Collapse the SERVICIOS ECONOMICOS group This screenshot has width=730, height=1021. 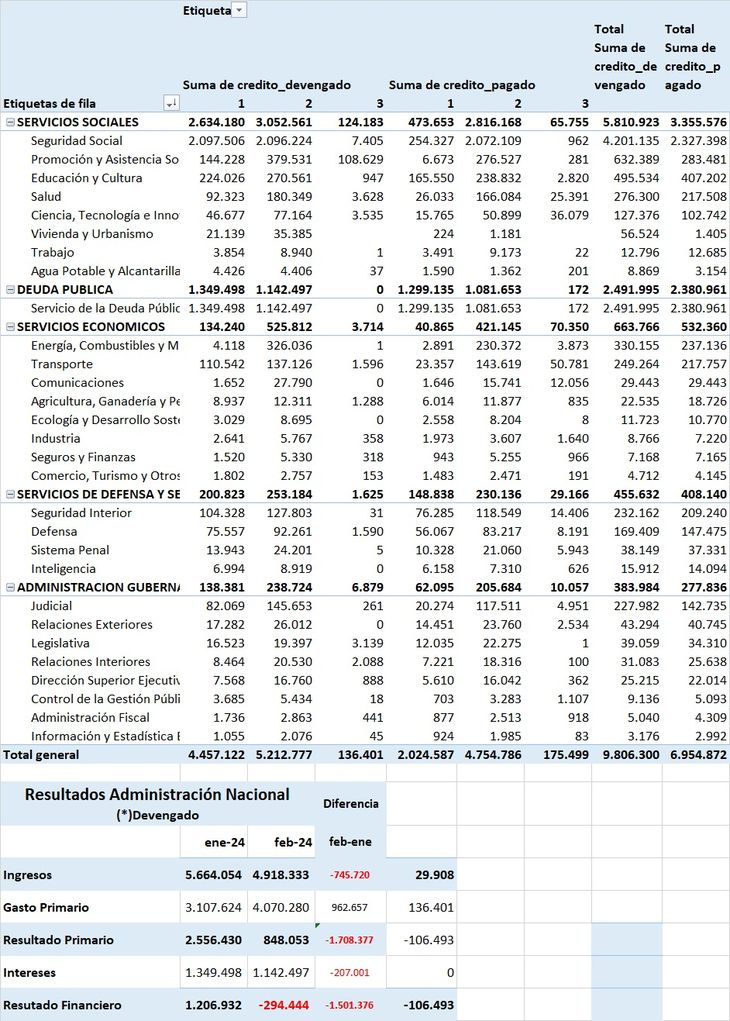click(10, 327)
